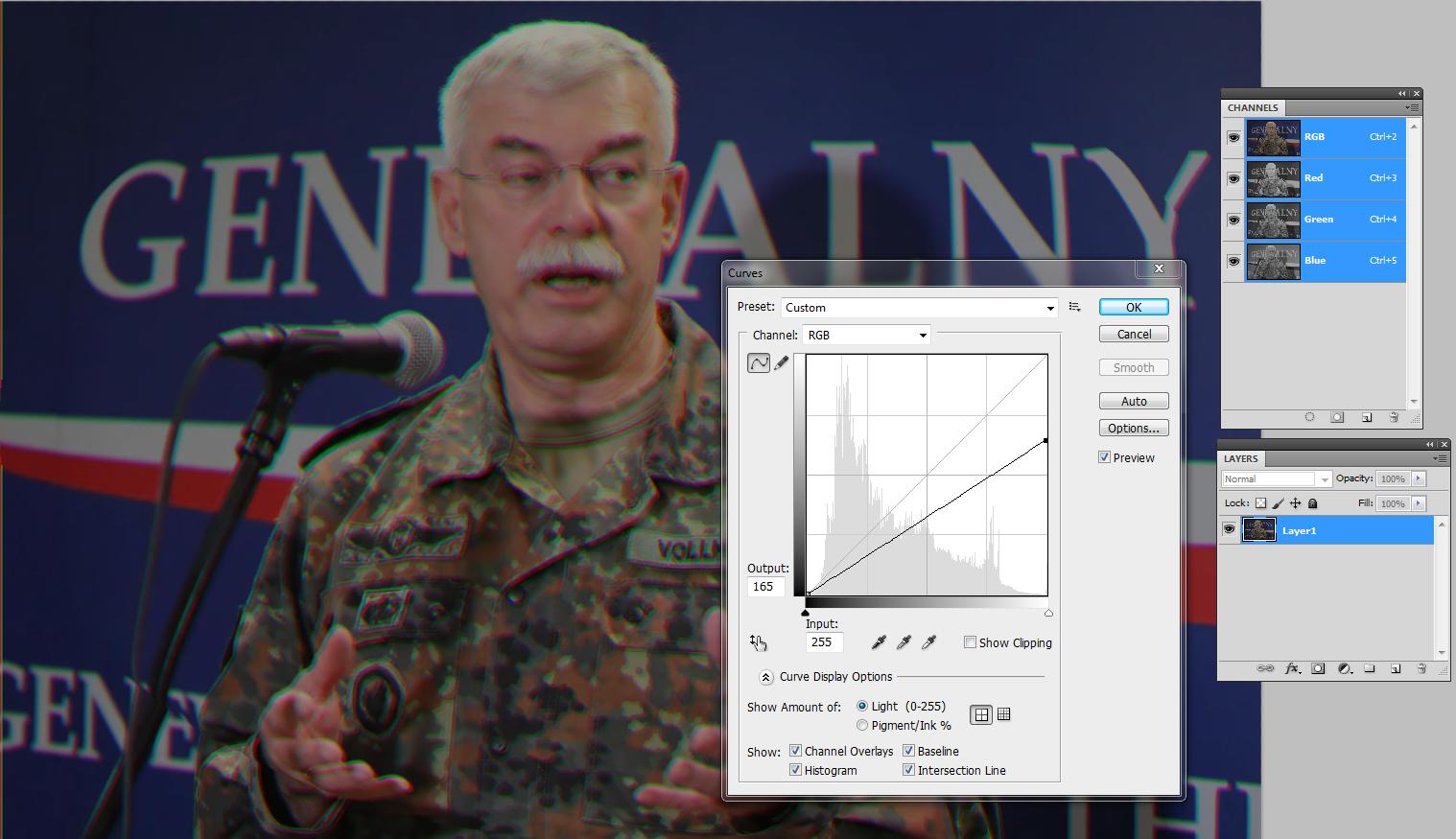
Task: Click the Options... button
Action: [1134, 428]
